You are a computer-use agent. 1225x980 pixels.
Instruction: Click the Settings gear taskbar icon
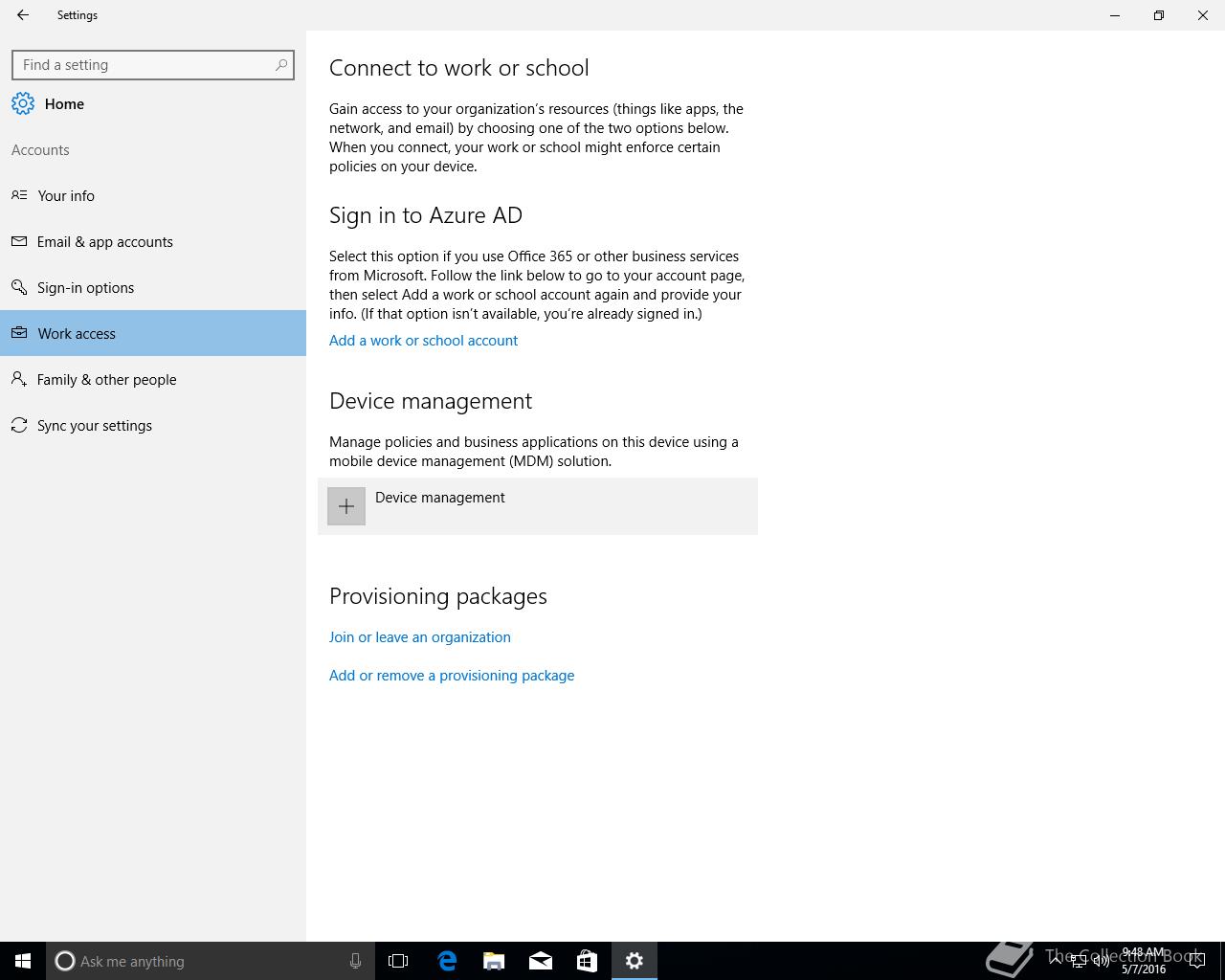pos(635,961)
